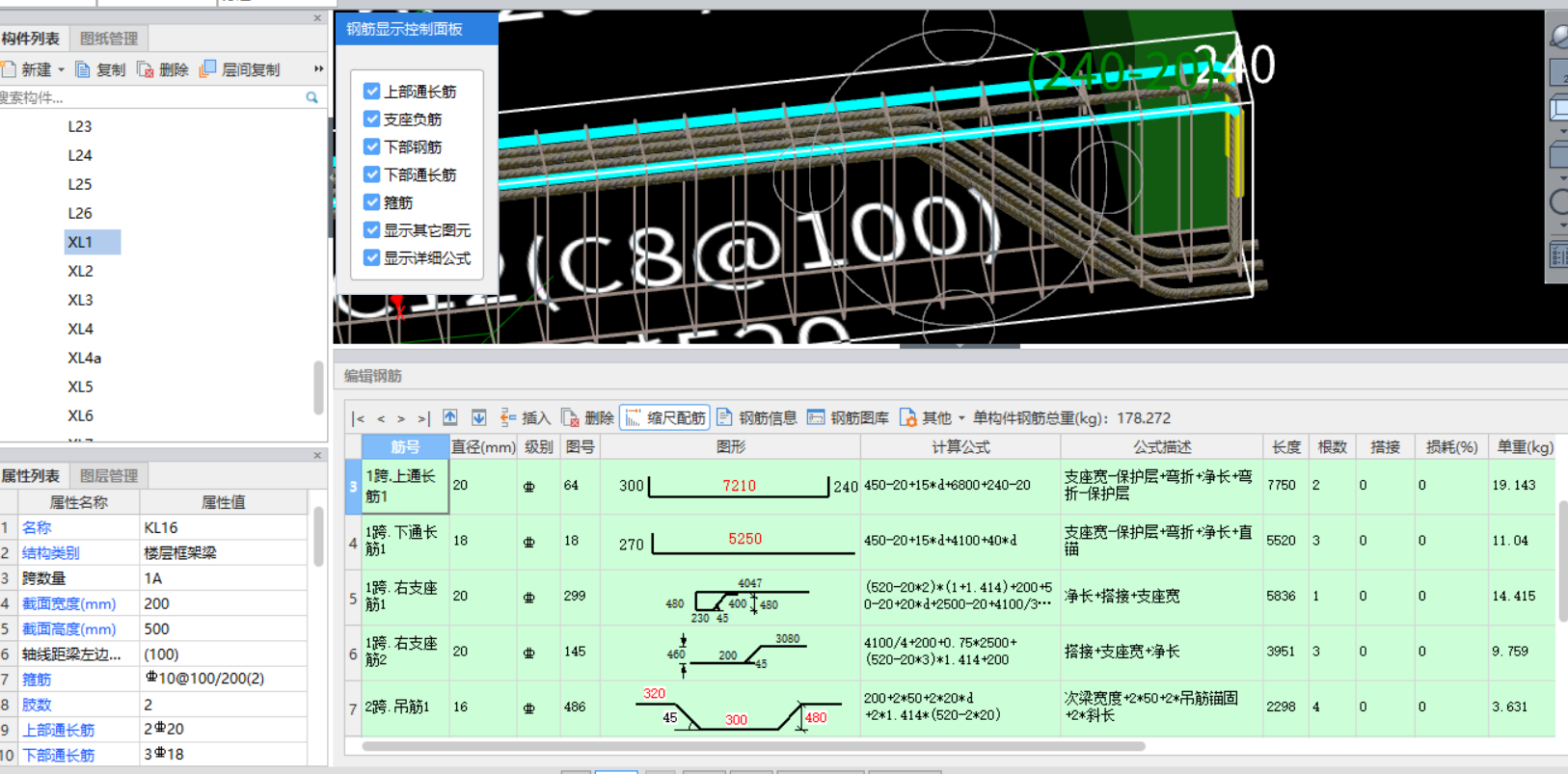
Task: Click 层间复制 (copy between floors)
Action: (239, 69)
